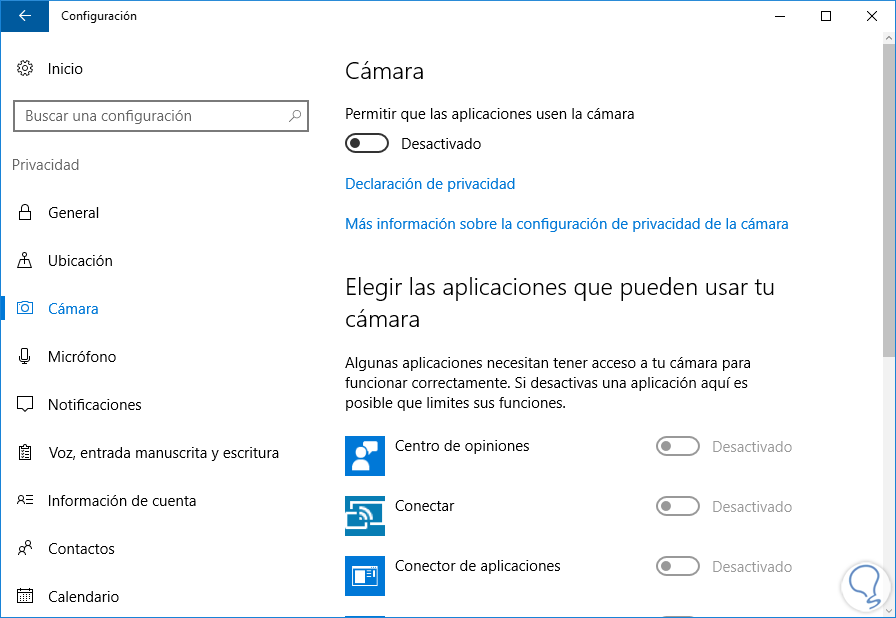Open the Contactos privacy section
Screen dimensions: 896x618
(81, 549)
